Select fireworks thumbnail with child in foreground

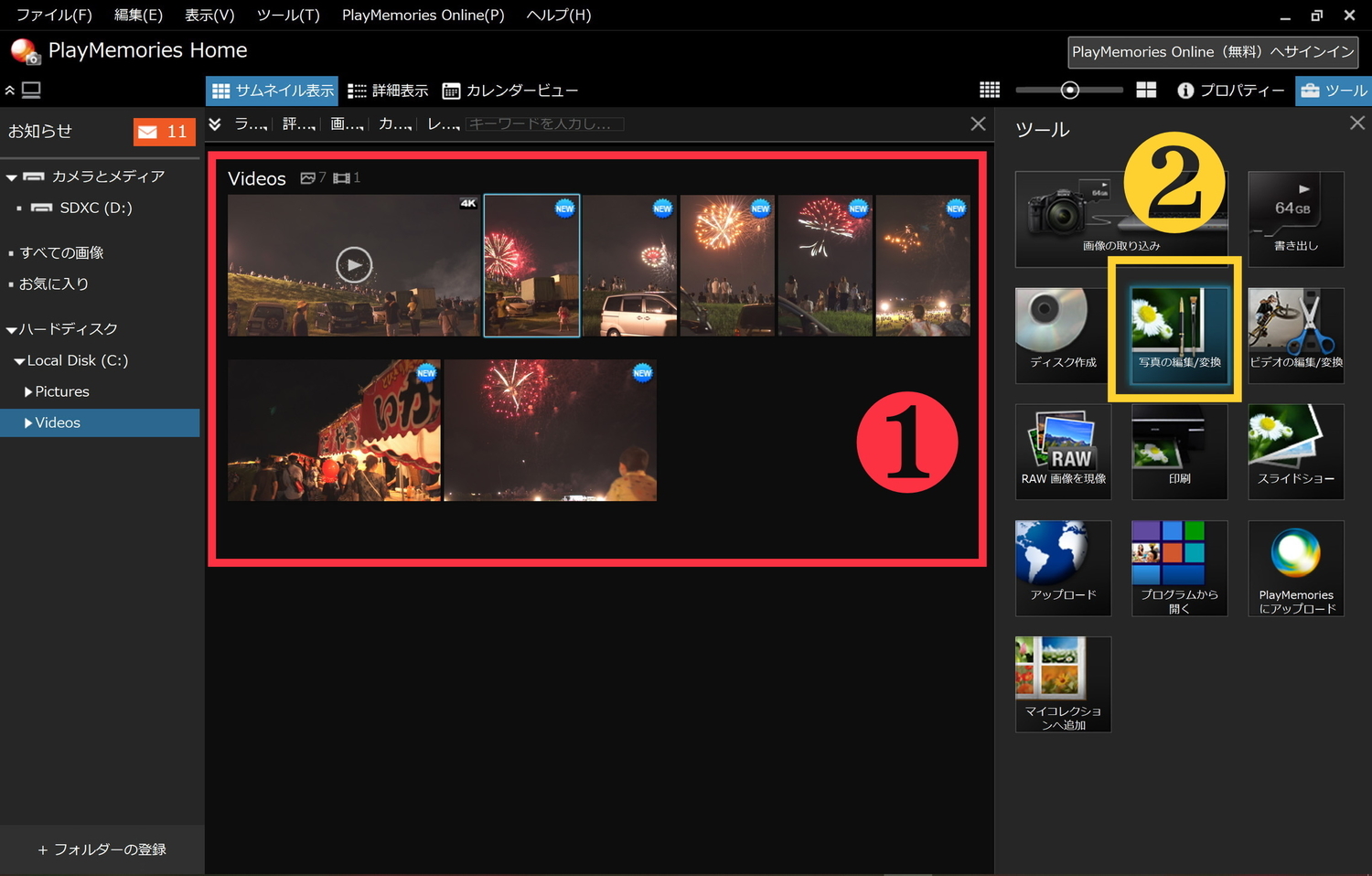pos(550,430)
